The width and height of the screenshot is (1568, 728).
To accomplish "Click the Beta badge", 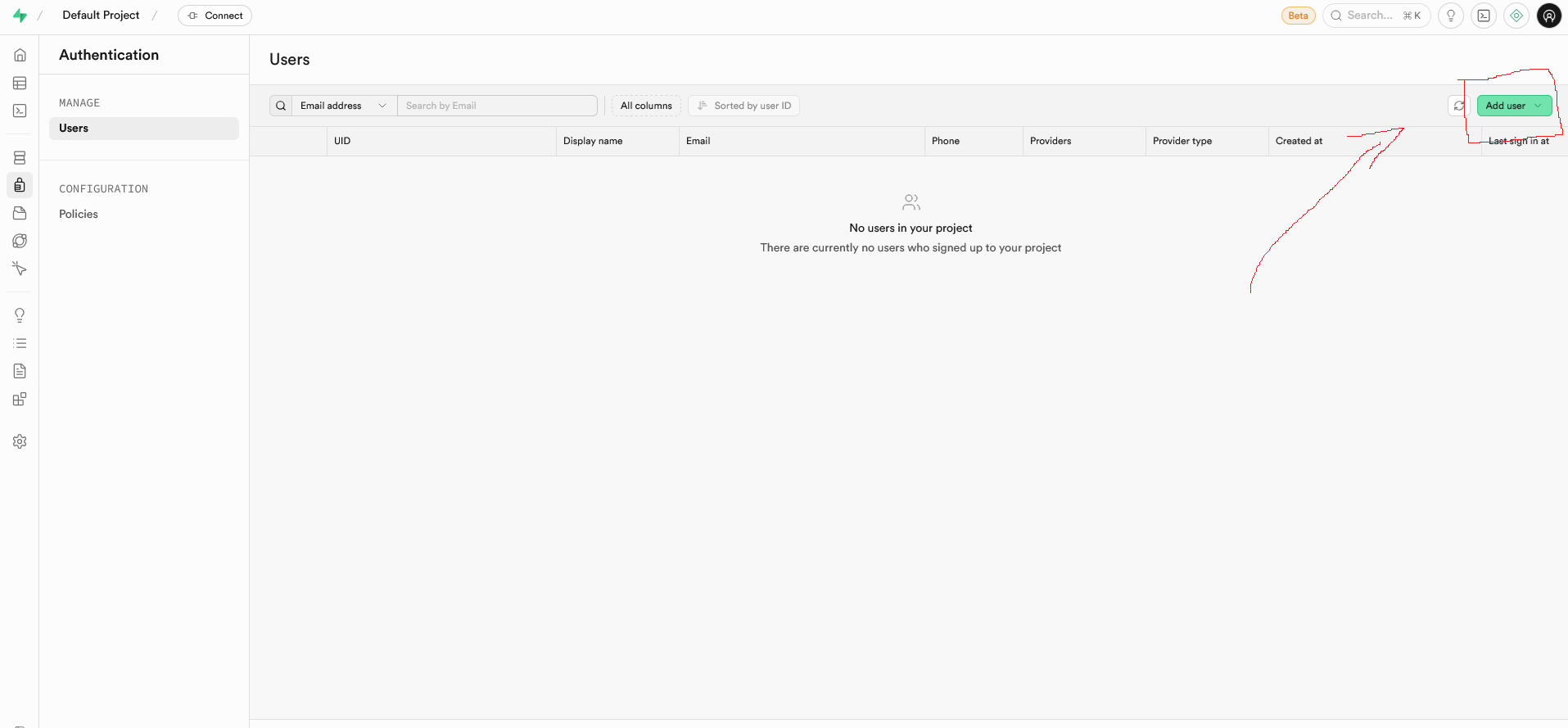I will pos(1299,16).
